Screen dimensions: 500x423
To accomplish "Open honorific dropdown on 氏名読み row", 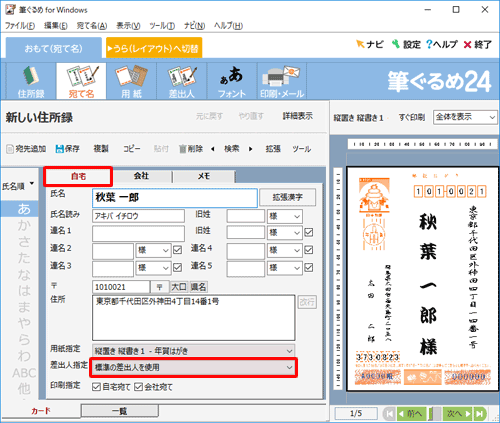I will [285, 216].
